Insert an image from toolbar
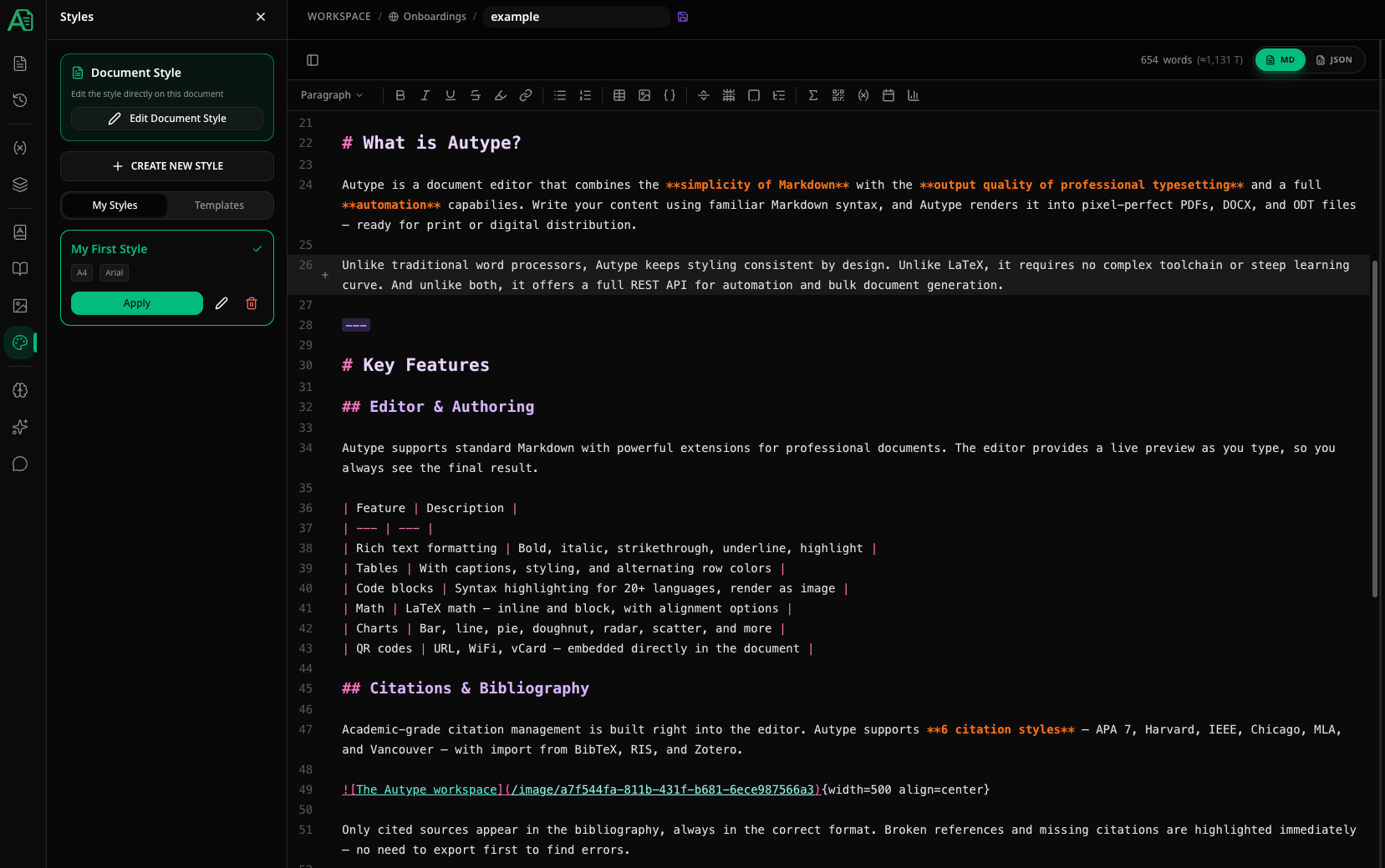Viewport: 1385px width, 868px height. tap(644, 95)
